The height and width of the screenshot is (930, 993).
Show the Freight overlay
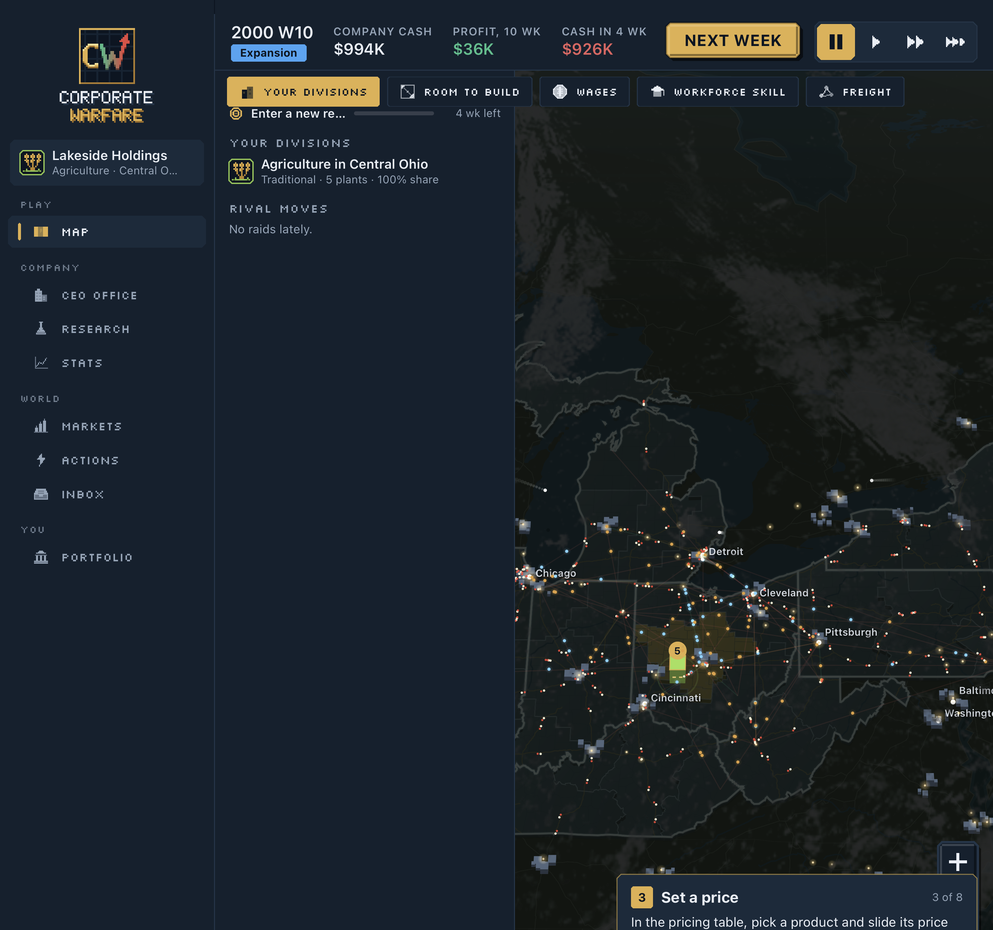(x=855, y=92)
